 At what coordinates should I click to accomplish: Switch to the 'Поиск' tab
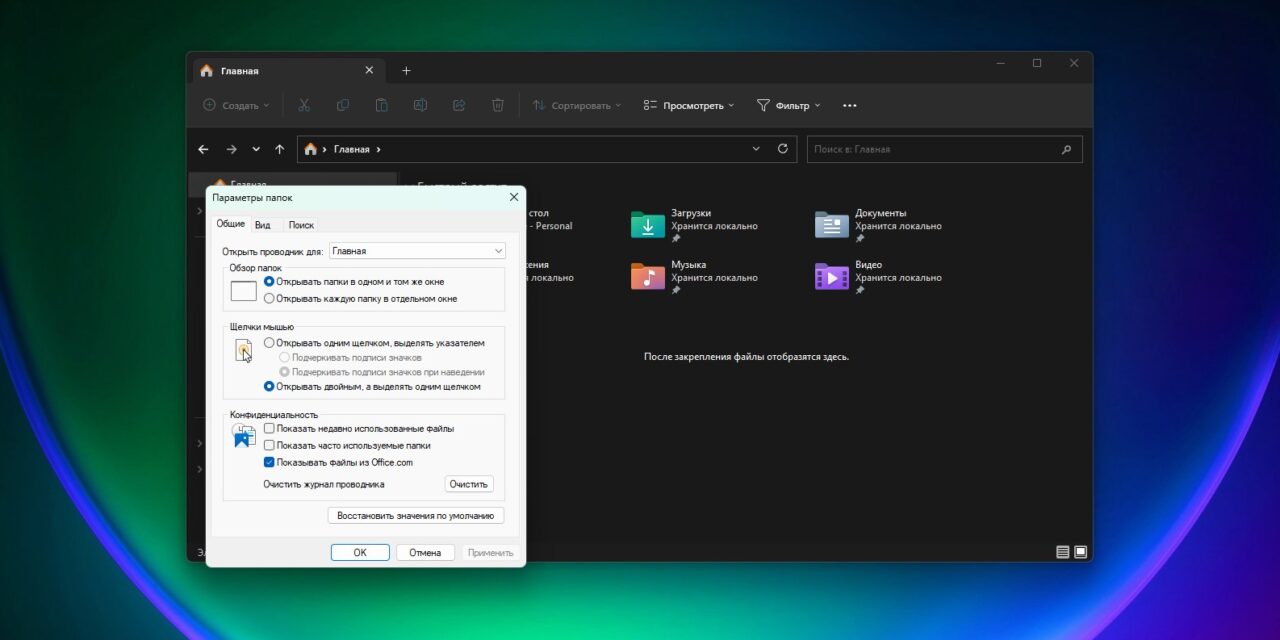coord(300,224)
